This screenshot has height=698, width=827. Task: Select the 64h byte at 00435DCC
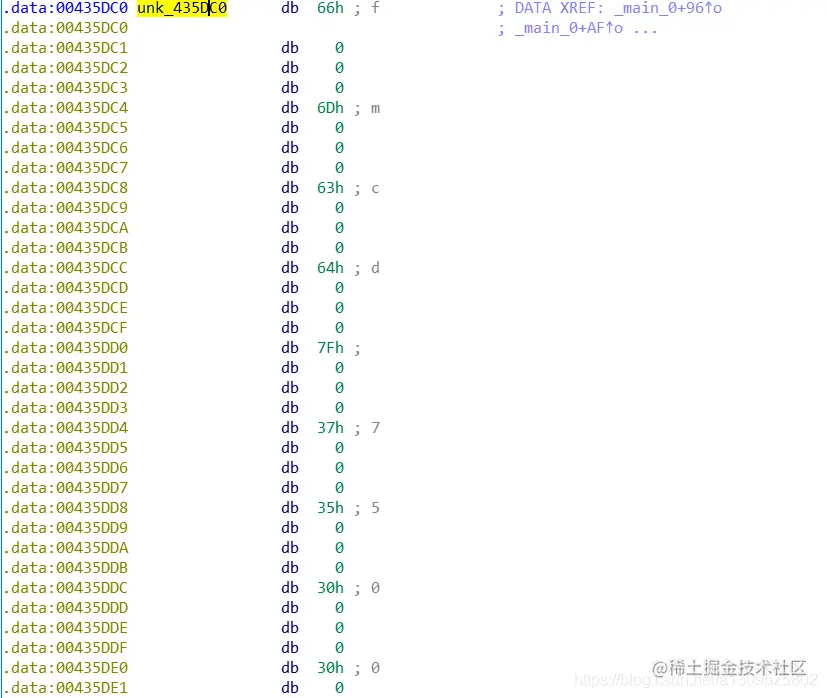[x=330, y=268]
